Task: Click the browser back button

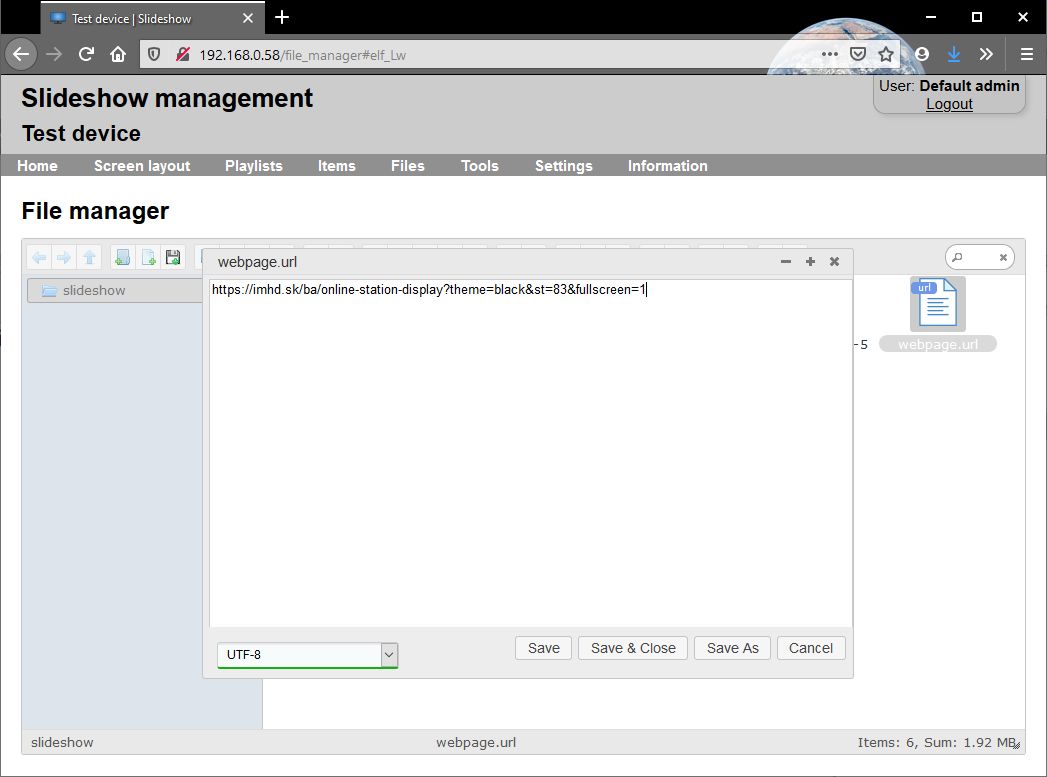Action: 21,54
